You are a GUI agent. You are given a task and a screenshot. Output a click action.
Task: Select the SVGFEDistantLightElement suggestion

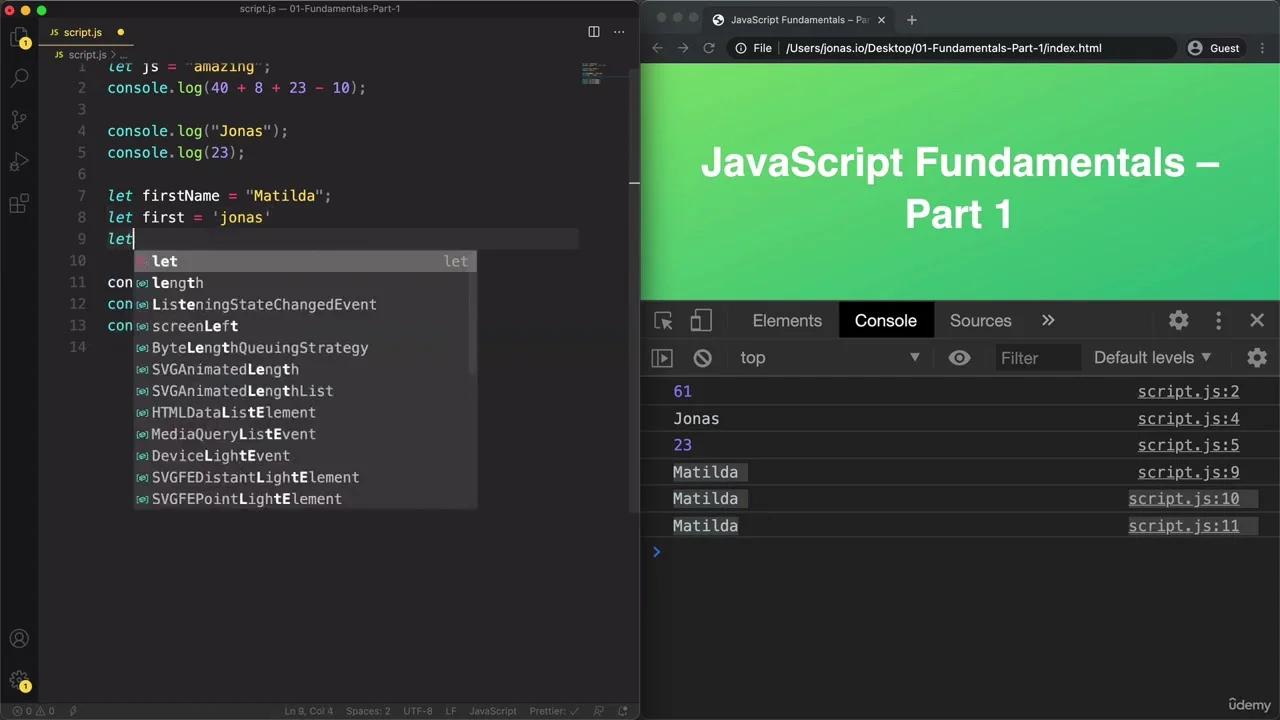pos(305,477)
